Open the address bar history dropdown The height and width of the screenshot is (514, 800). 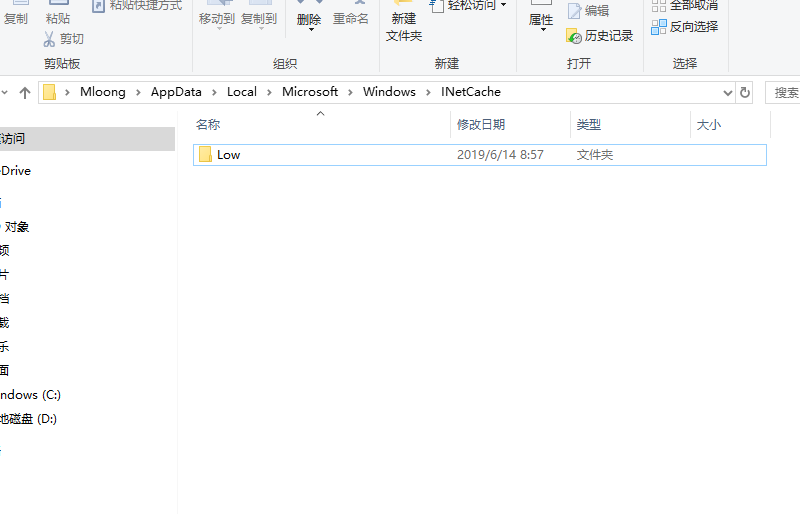point(728,93)
